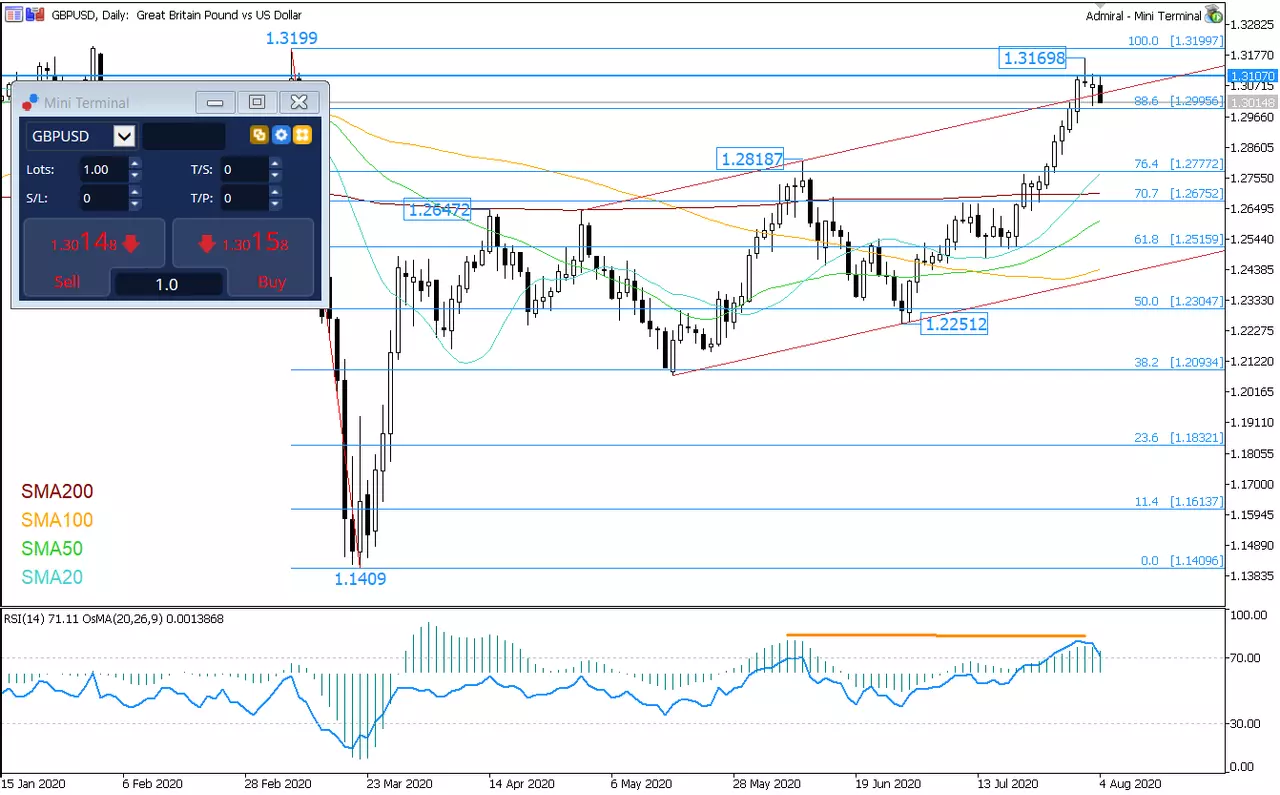This screenshot has width=1280, height=795.
Task: Click the Fibonacci 88.6 [1.29956] level label
Action: click(x=1178, y=102)
